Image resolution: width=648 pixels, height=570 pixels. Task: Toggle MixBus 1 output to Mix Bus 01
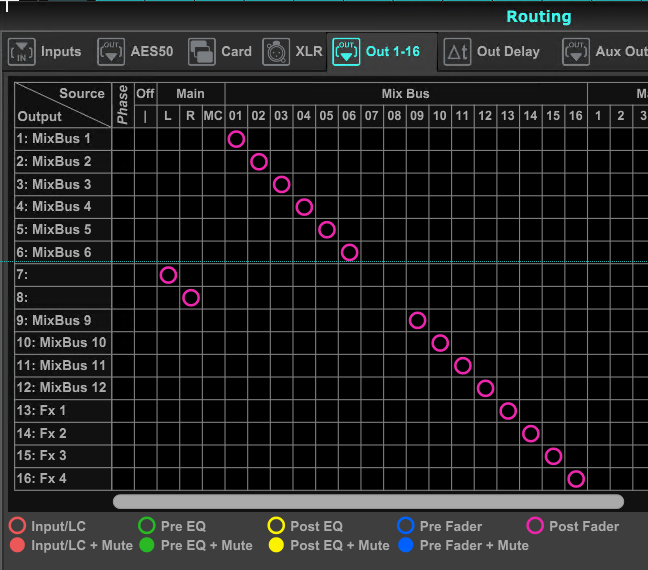point(236,139)
